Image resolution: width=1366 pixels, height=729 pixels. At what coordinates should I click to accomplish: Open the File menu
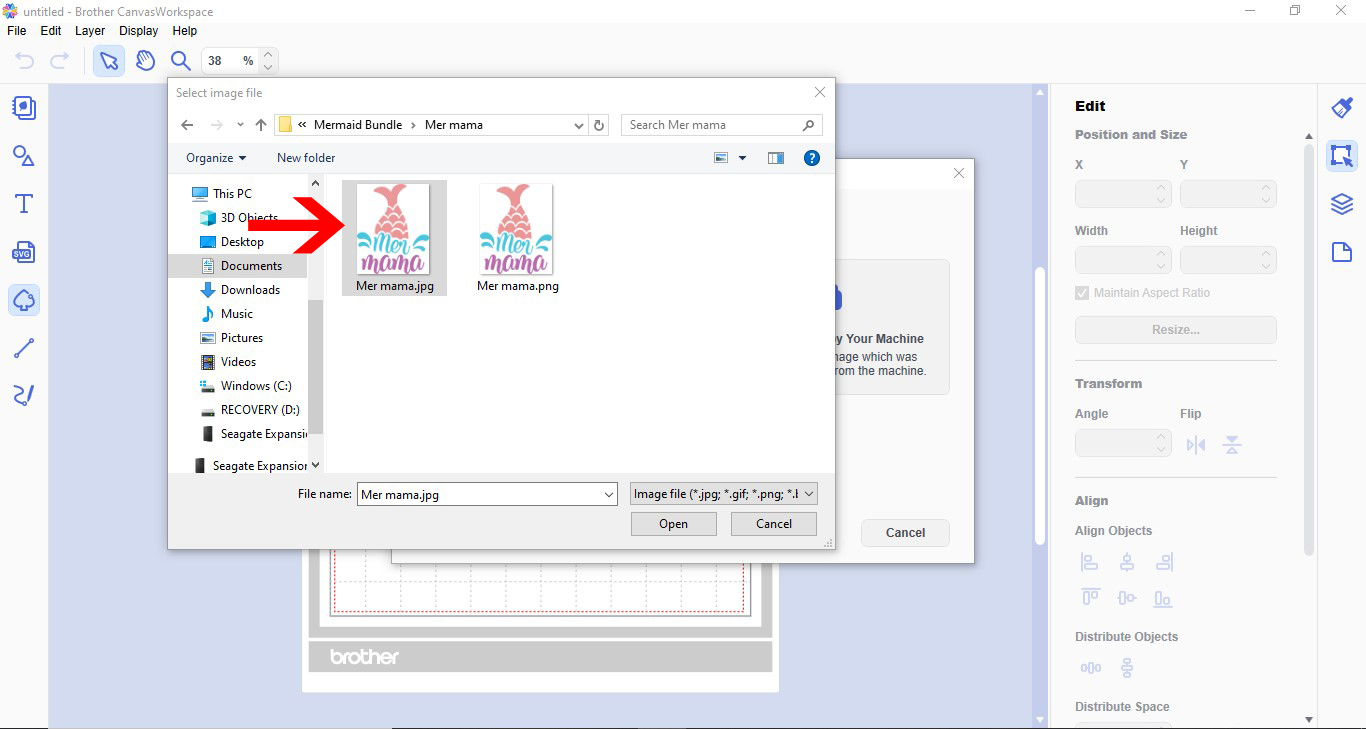tap(17, 31)
